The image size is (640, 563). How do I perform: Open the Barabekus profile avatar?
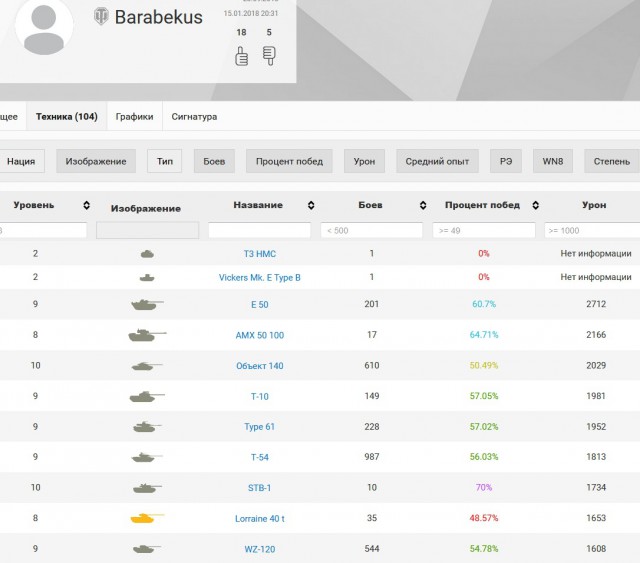pyautogui.click(x=44, y=27)
